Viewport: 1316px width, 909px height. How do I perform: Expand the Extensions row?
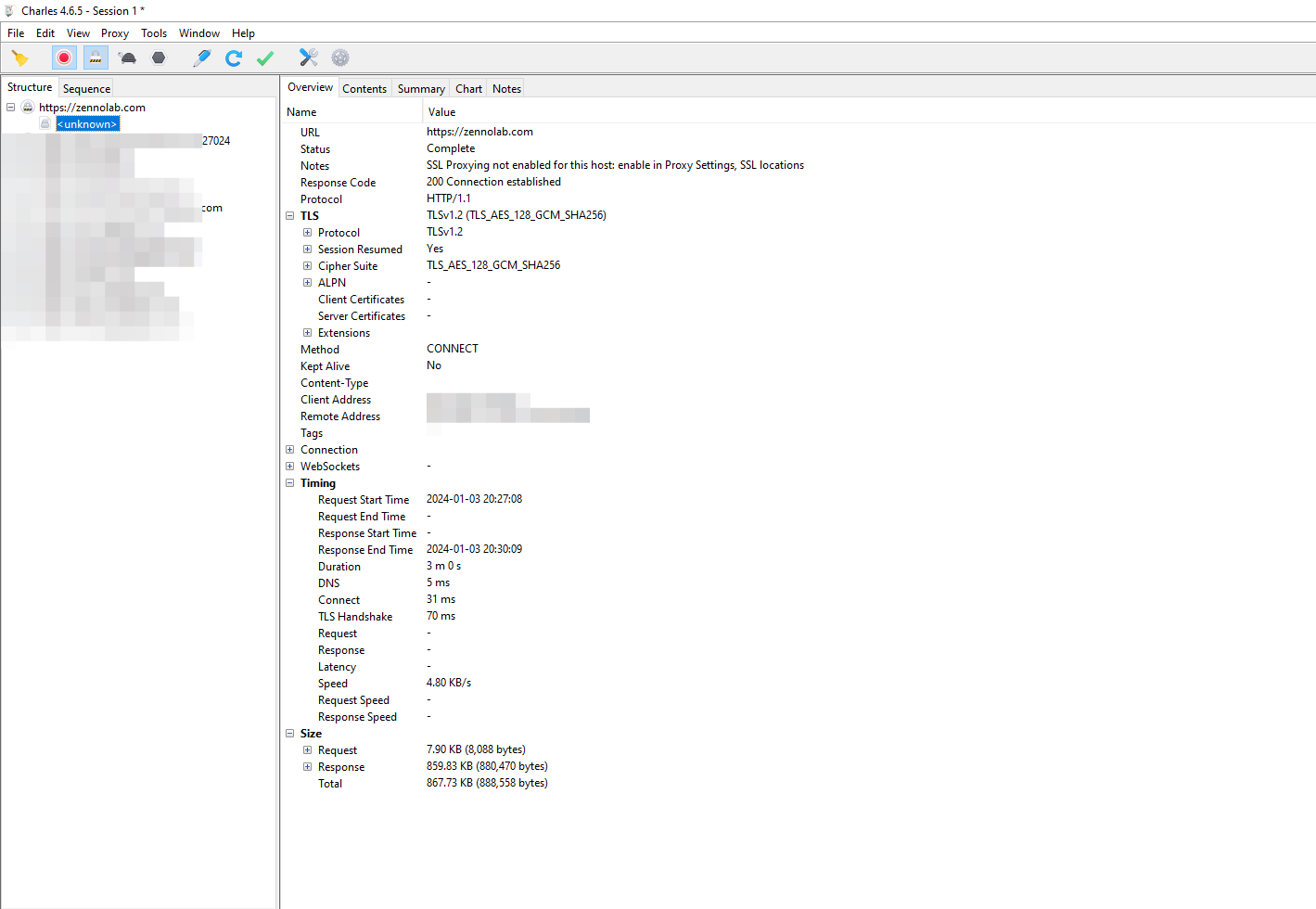point(307,333)
